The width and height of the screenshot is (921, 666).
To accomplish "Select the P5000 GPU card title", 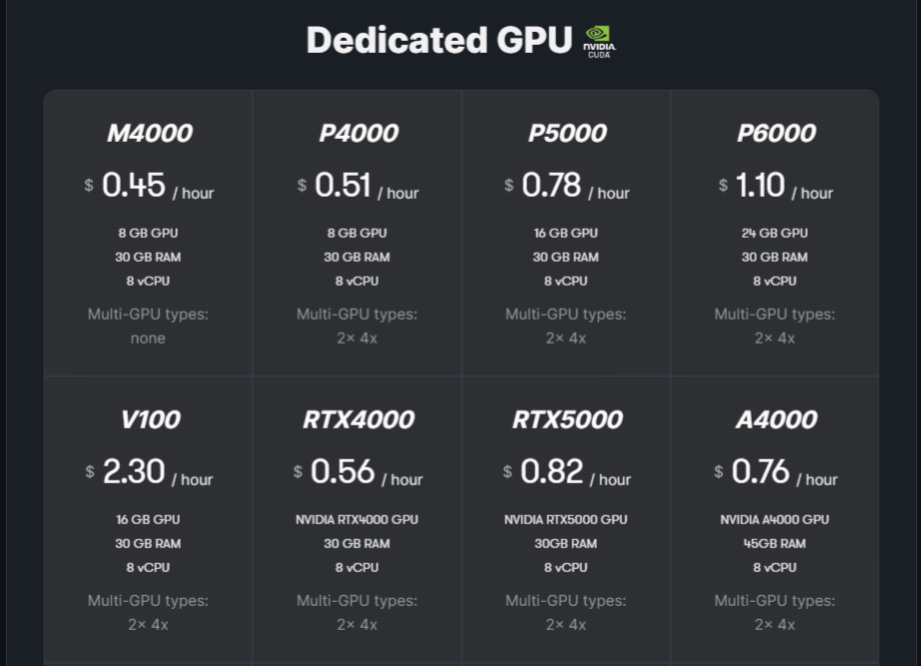I will (566, 133).
